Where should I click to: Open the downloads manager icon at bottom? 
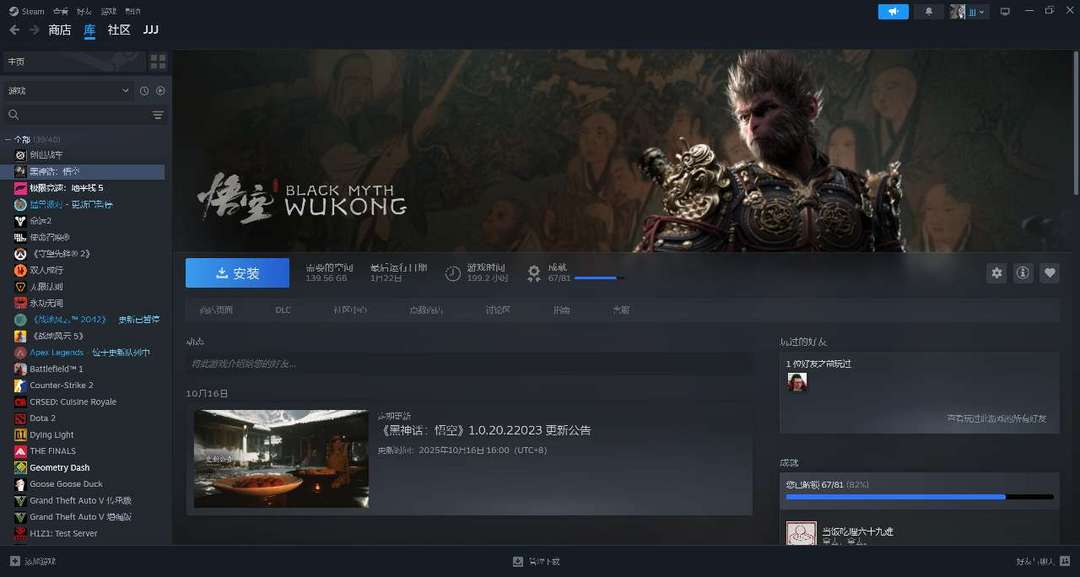click(518, 561)
